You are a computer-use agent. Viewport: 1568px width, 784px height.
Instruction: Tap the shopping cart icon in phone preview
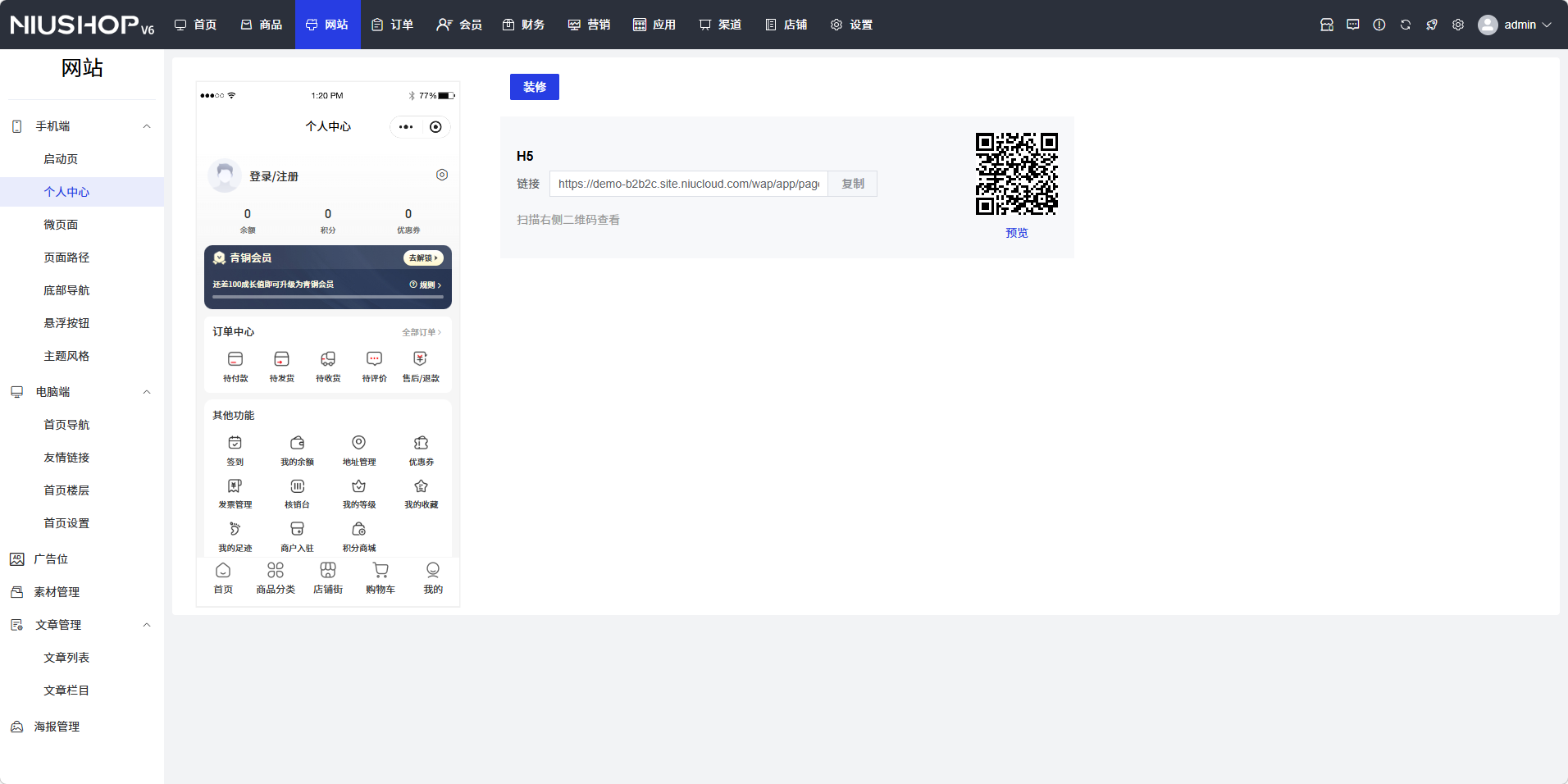click(381, 571)
